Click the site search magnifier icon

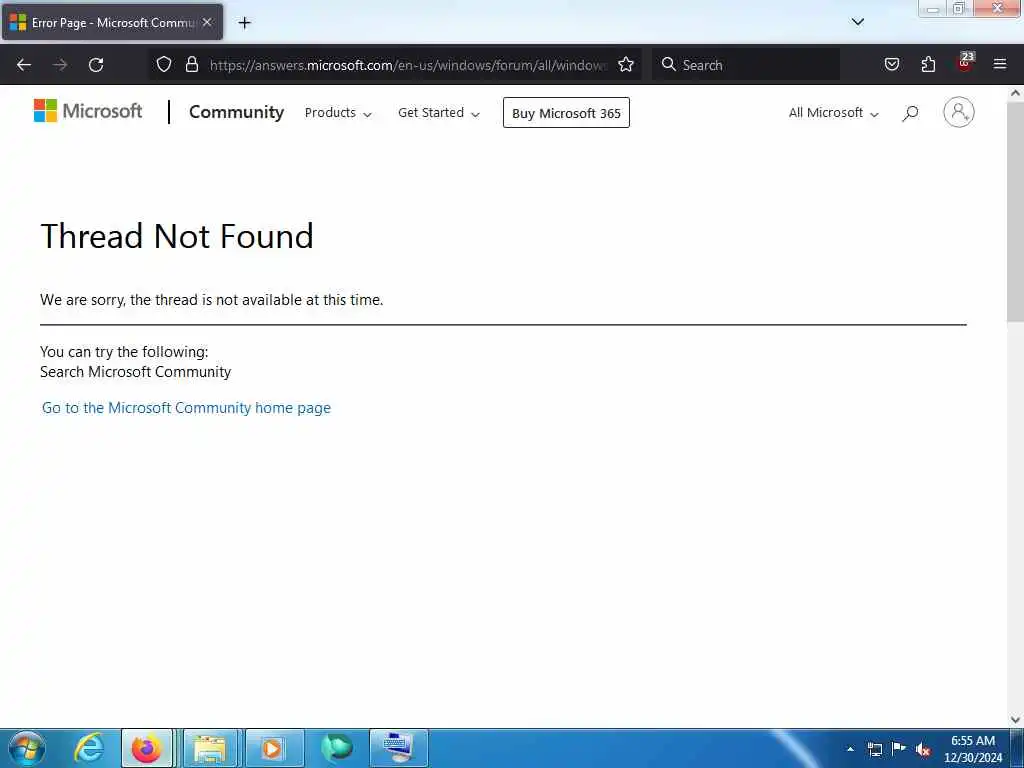pos(910,113)
